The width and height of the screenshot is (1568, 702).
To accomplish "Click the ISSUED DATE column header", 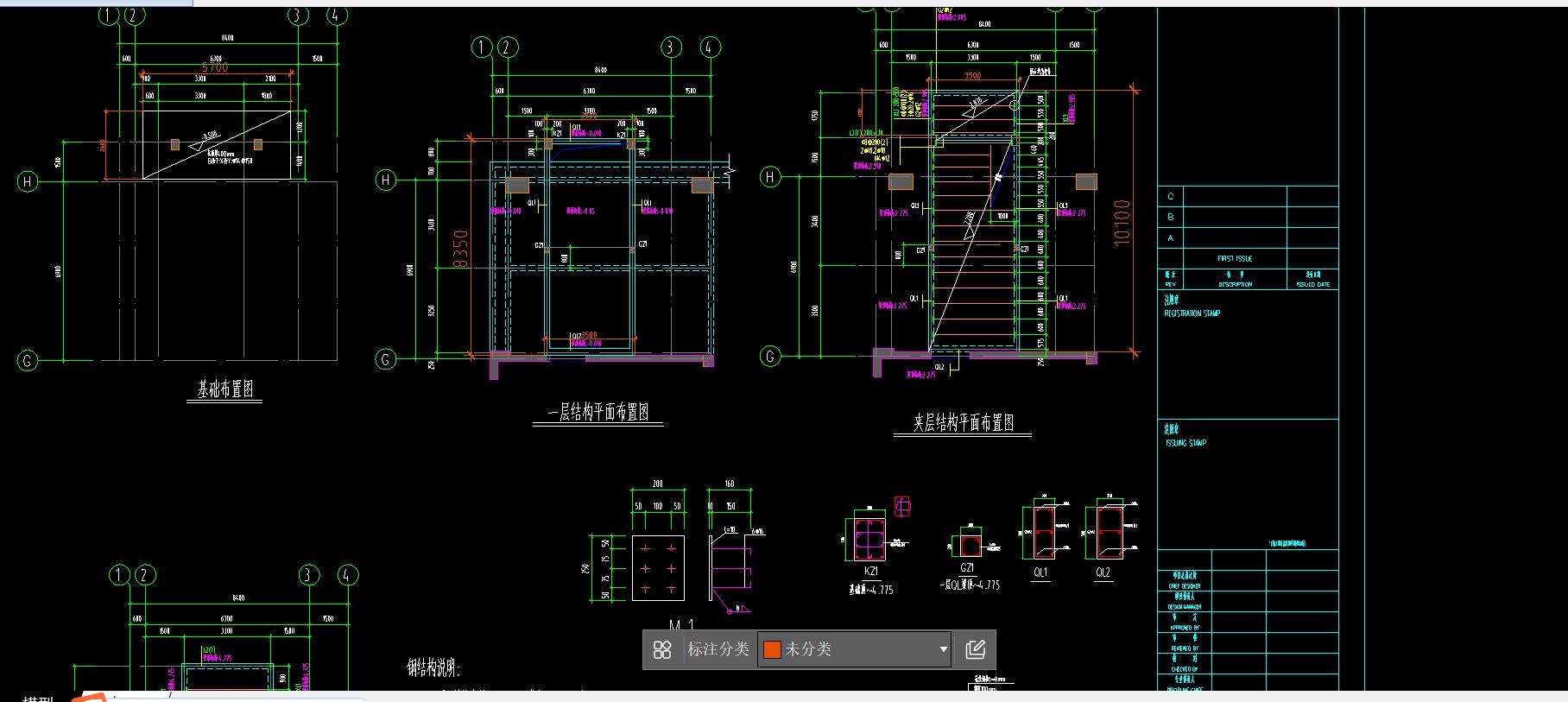I will (1312, 284).
